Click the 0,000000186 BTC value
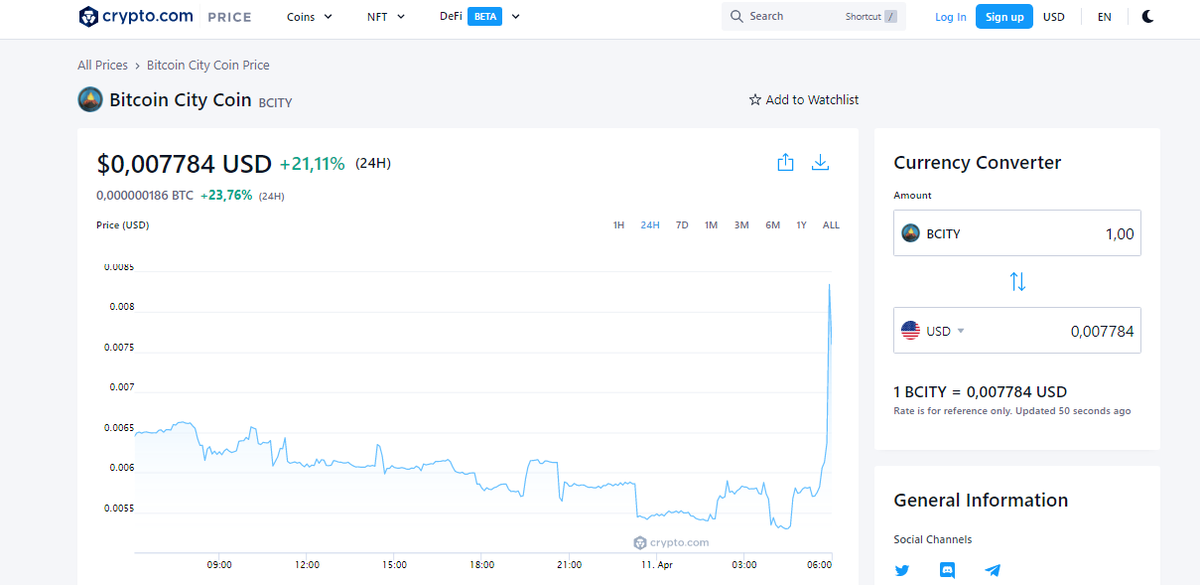1200x585 pixels. [x=145, y=196]
